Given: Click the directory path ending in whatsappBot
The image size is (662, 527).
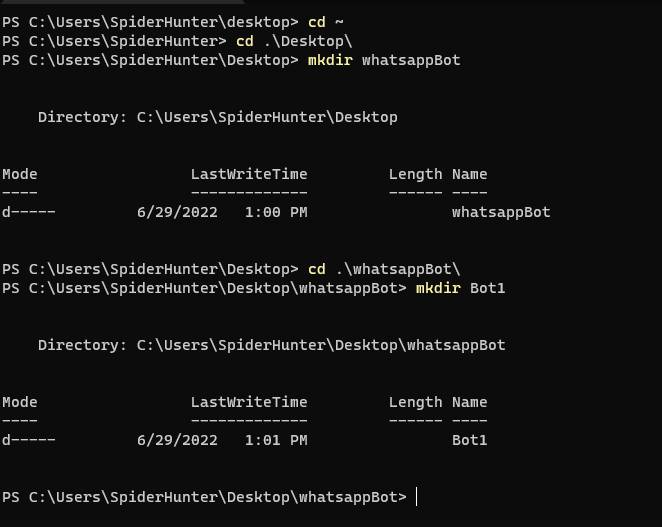Looking at the screenshot, I should (321, 345).
